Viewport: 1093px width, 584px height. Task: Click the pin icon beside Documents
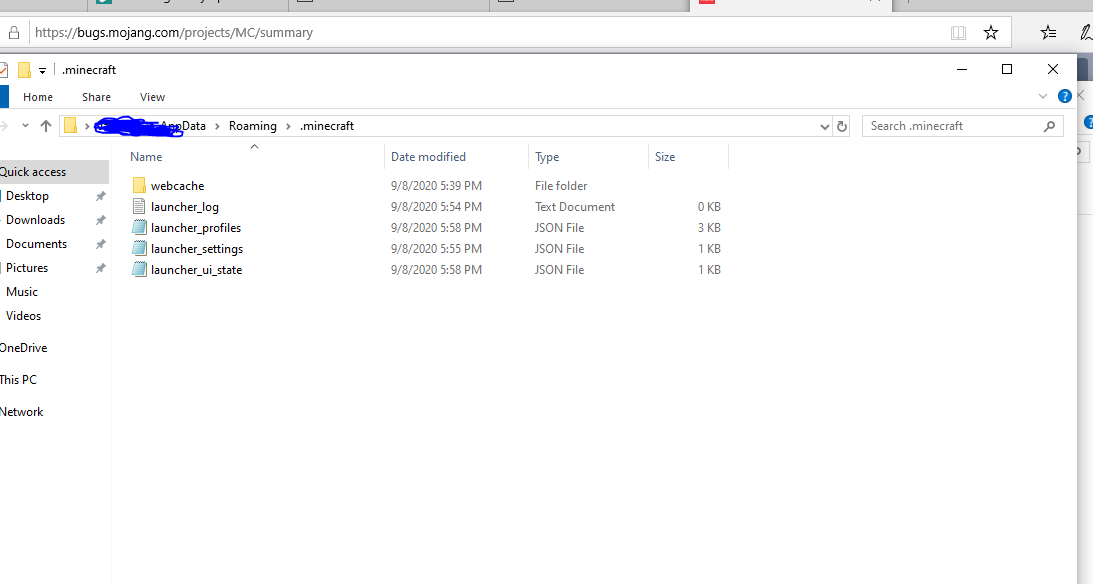click(x=100, y=244)
